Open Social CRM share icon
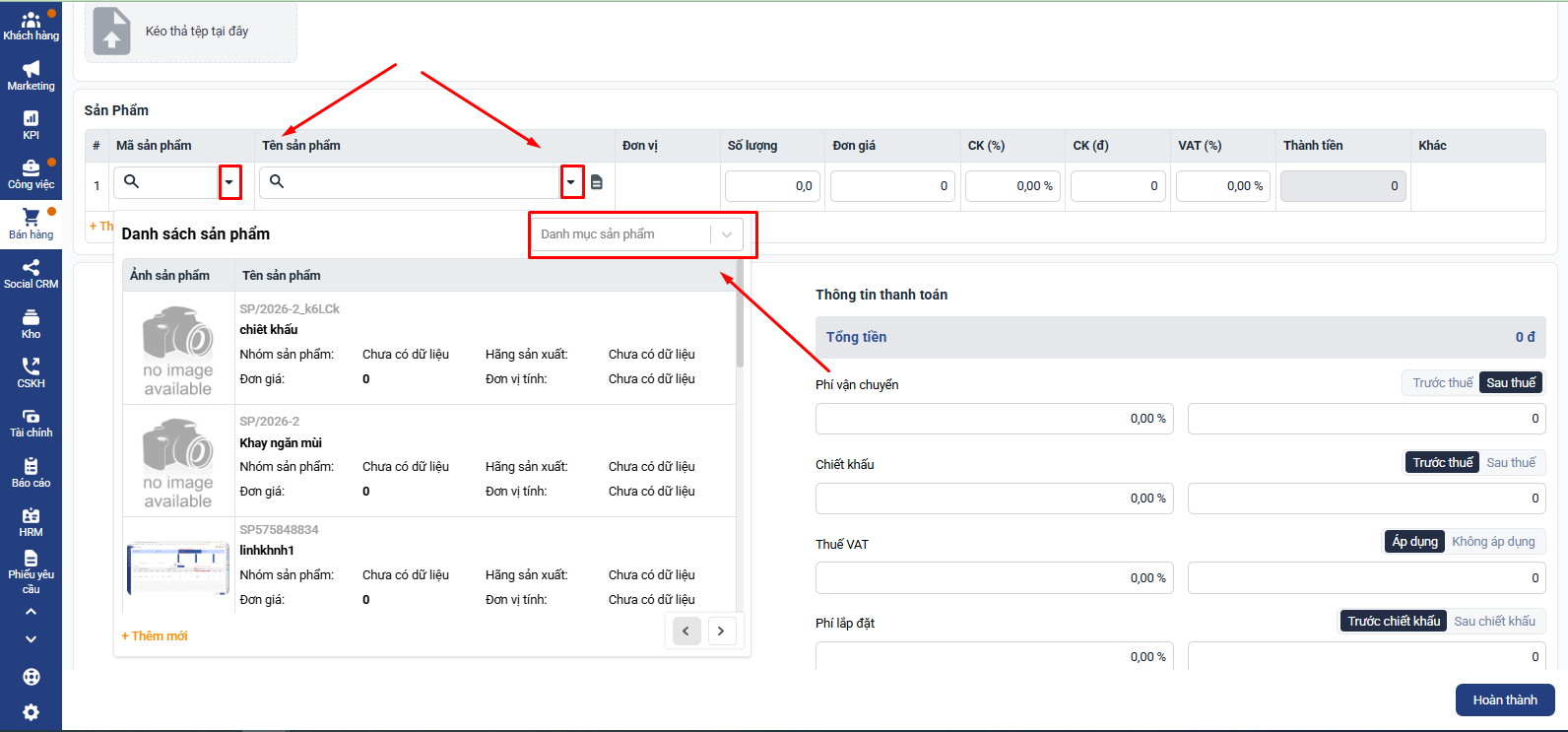 pyautogui.click(x=31, y=273)
